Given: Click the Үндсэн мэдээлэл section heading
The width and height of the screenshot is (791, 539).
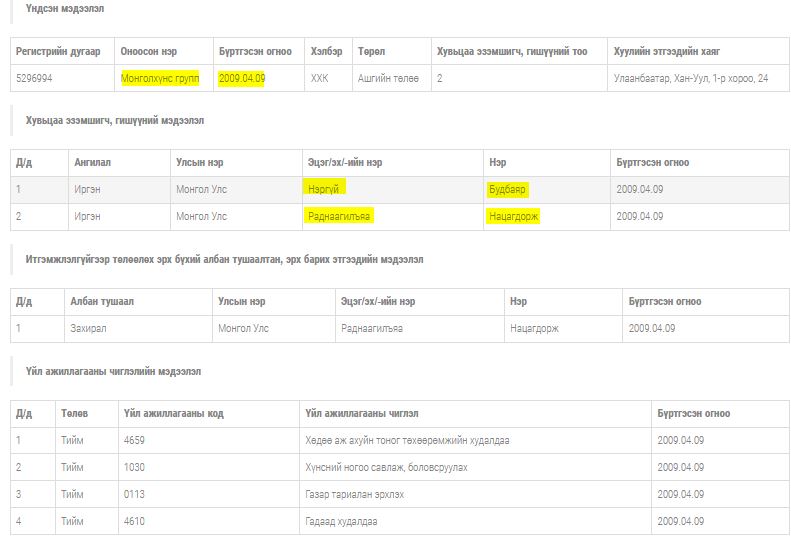Looking at the screenshot, I should 64,9.
